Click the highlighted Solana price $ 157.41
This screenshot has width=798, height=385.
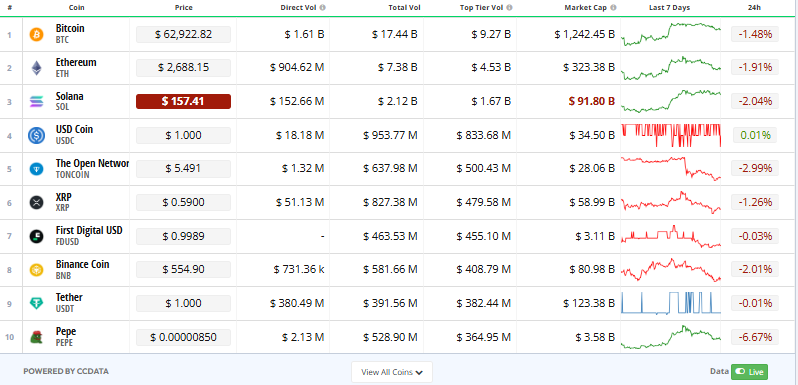click(x=183, y=101)
